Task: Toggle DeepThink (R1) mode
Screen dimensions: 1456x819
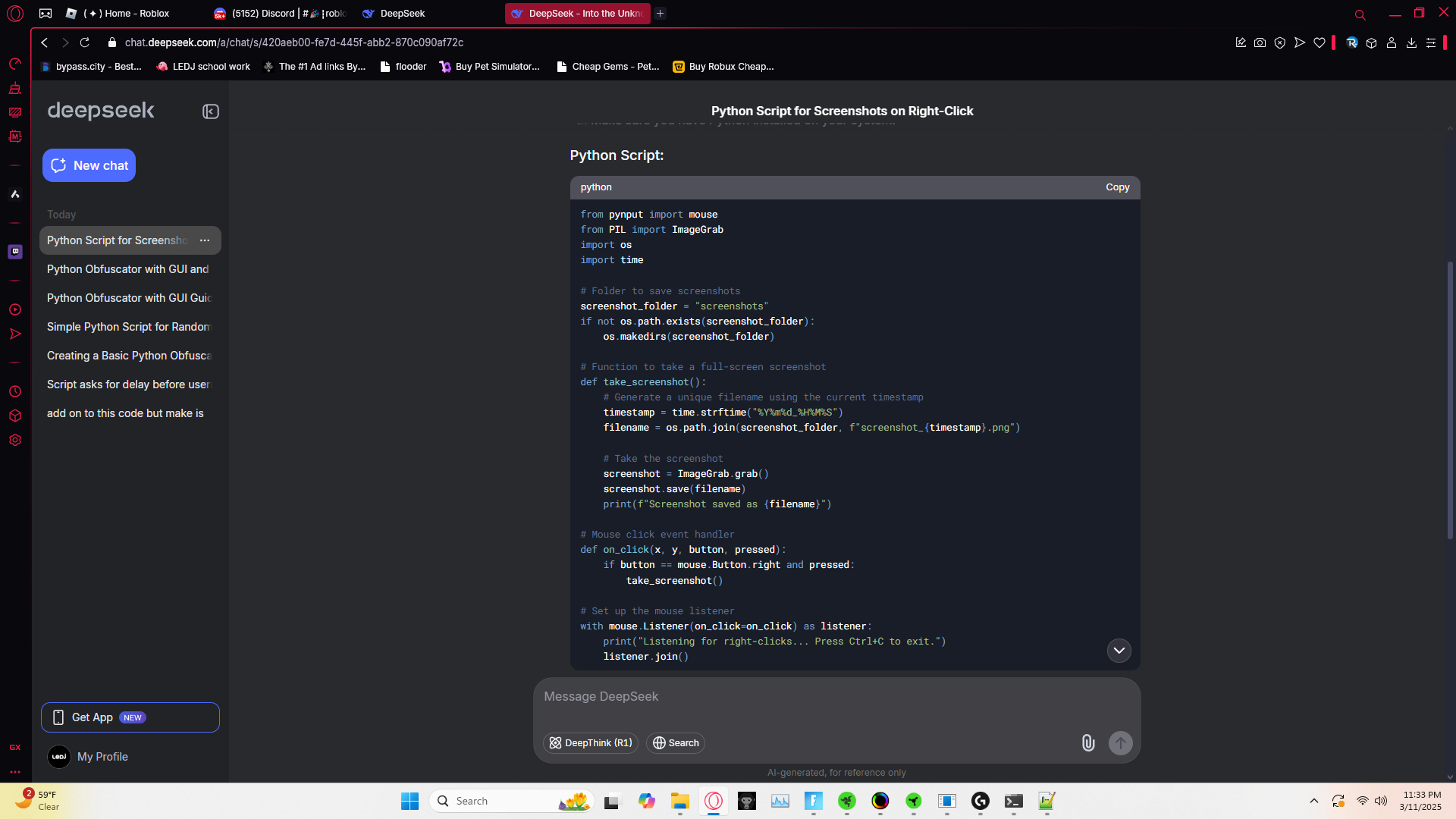Action: [591, 742]
